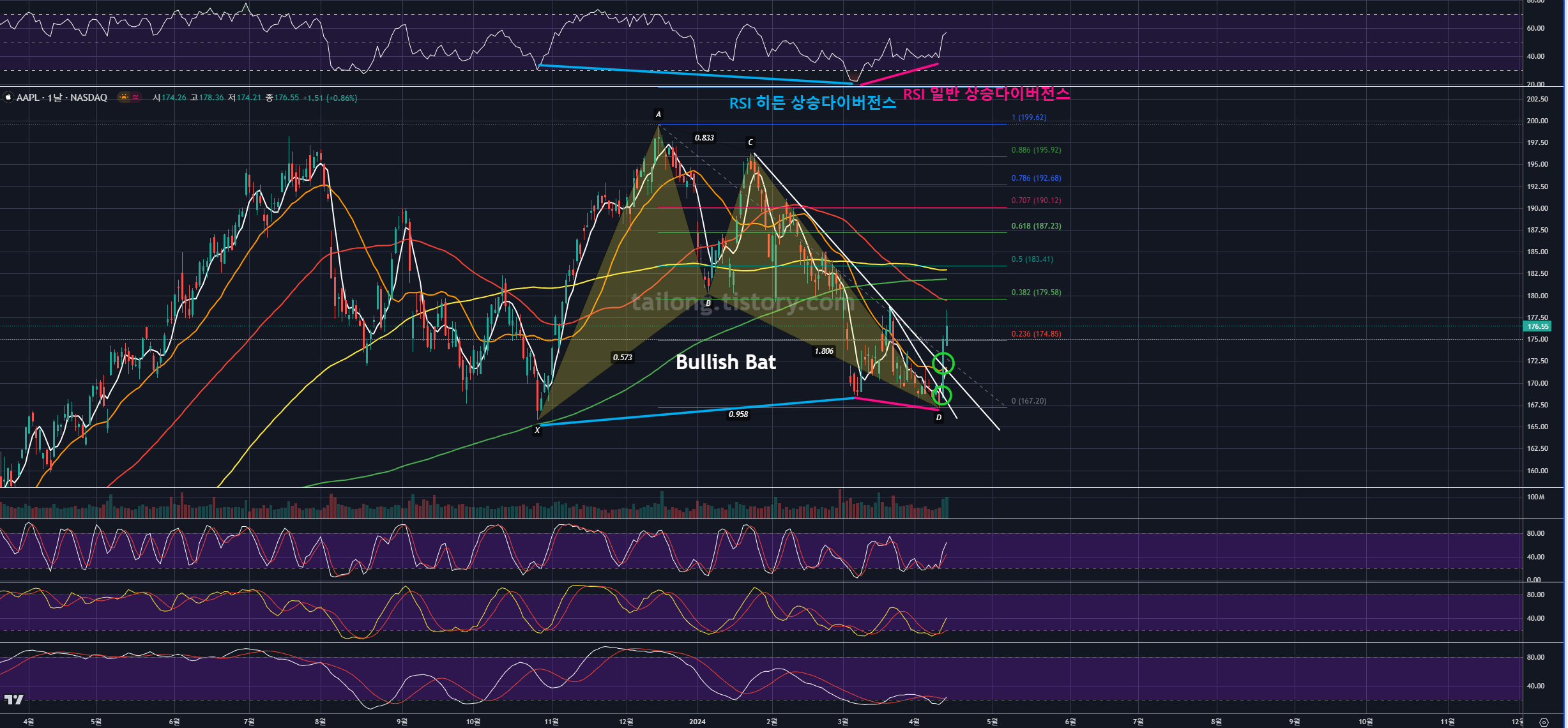Select the 0.618 (187.23) Fibonacci level label

tap(1036, 226)
